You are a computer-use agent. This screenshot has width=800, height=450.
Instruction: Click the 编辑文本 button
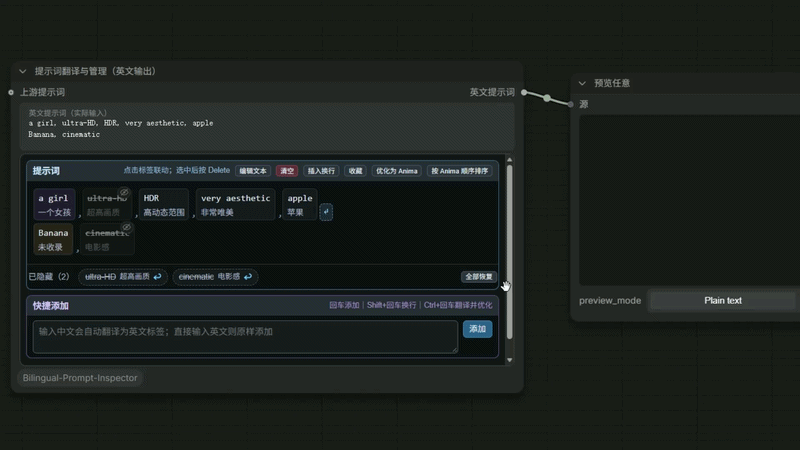(x=253, y=171)
